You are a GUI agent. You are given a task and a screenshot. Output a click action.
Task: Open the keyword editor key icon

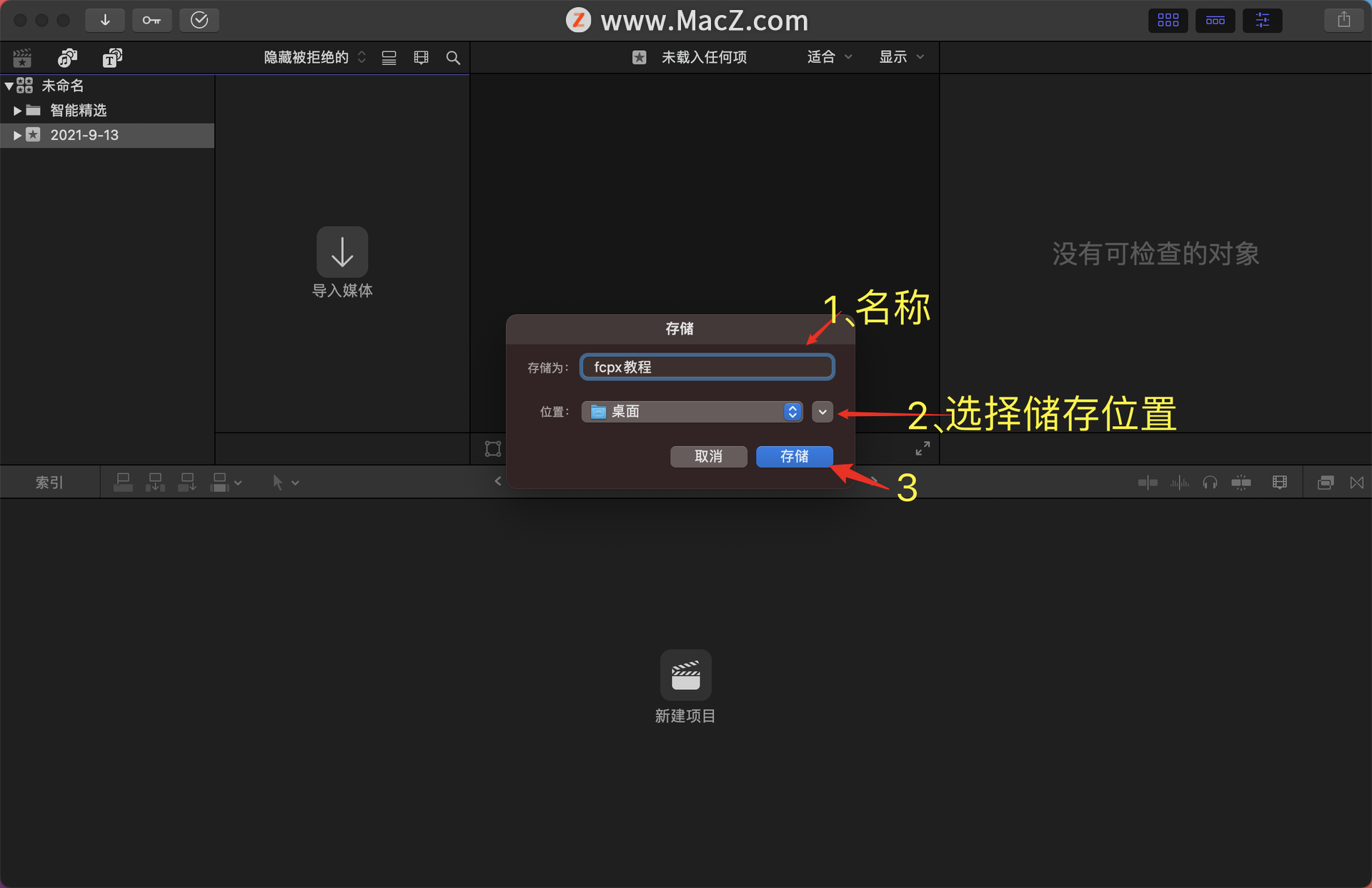(x=151, y=20)
